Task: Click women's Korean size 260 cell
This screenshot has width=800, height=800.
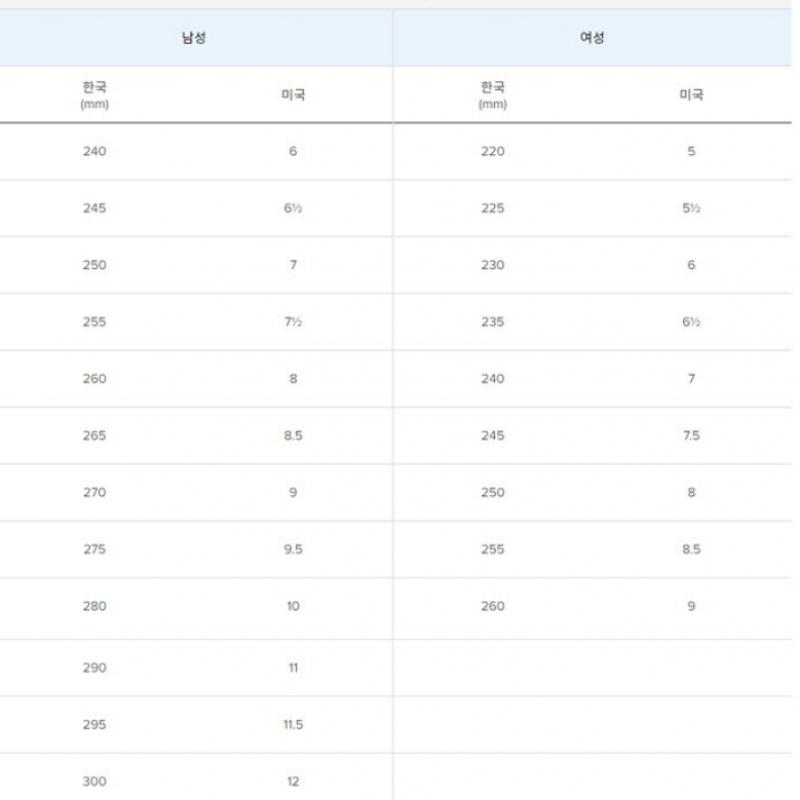Action: [x=493, y=606]
